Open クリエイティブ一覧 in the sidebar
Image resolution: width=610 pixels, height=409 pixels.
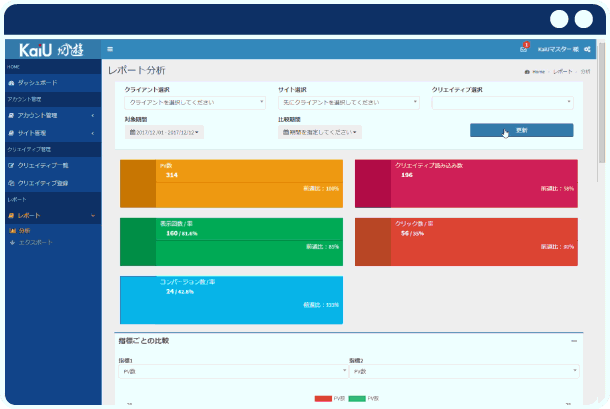point(43,165)
